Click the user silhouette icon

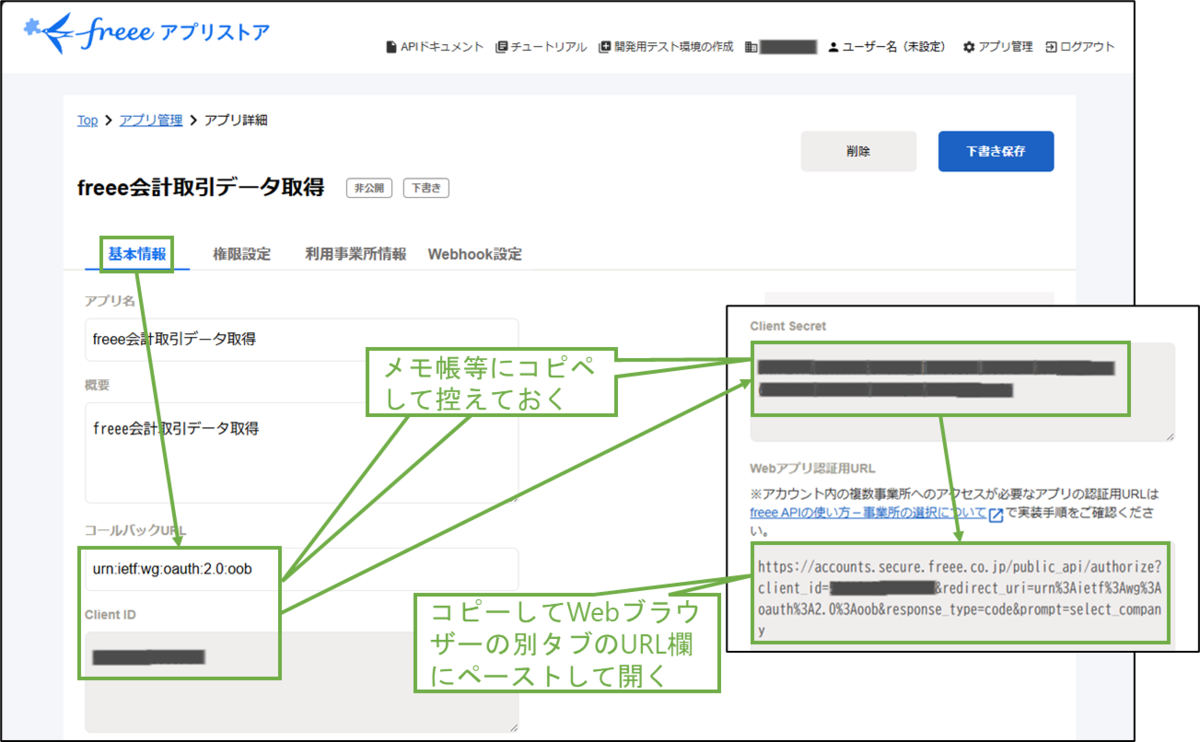833,47
